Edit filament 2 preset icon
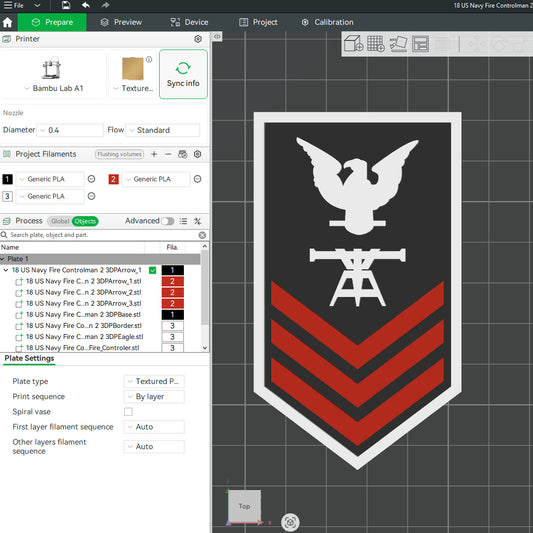This screenshot has width=533, height=533. point(197,179)
